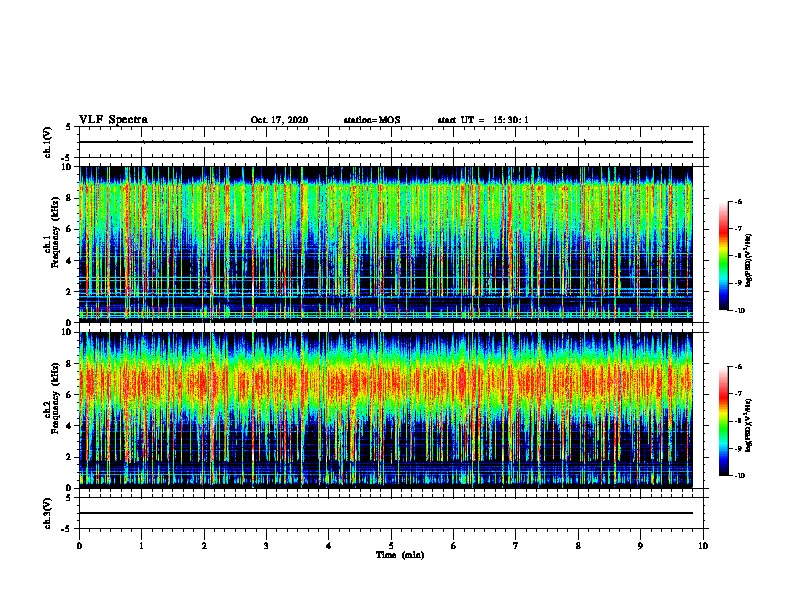Click the 'Time (min)' axis label

click(400, 555)
